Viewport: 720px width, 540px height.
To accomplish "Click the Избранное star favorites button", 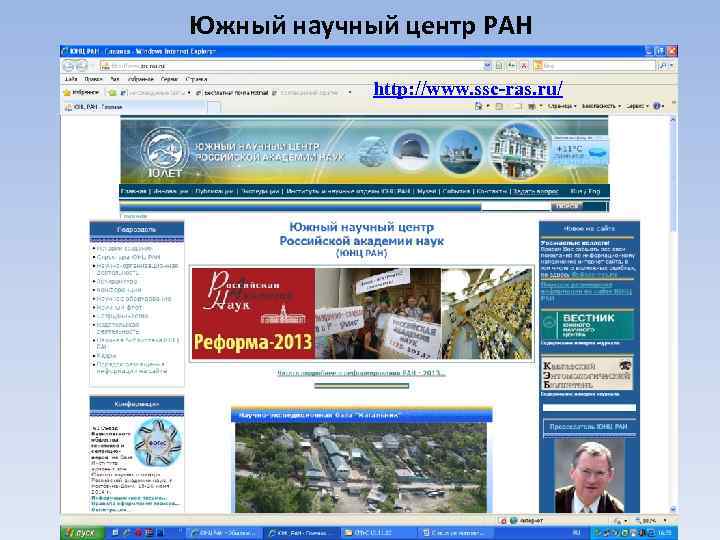I will pos(81,92).
